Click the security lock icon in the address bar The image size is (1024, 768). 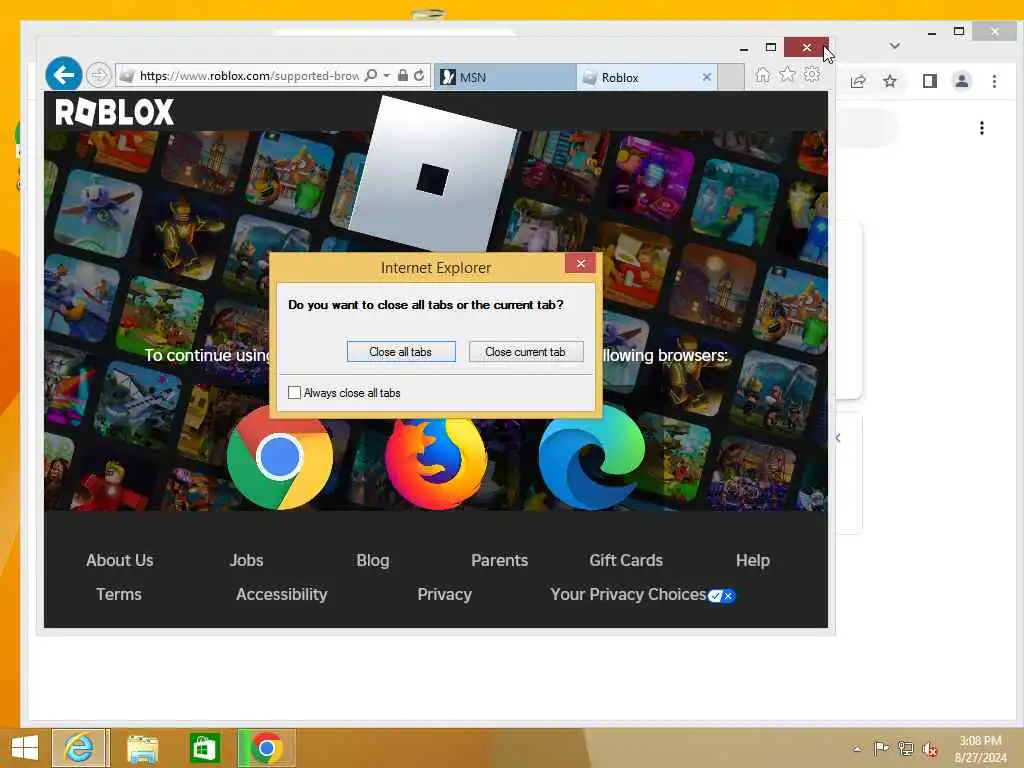(403, 76)
